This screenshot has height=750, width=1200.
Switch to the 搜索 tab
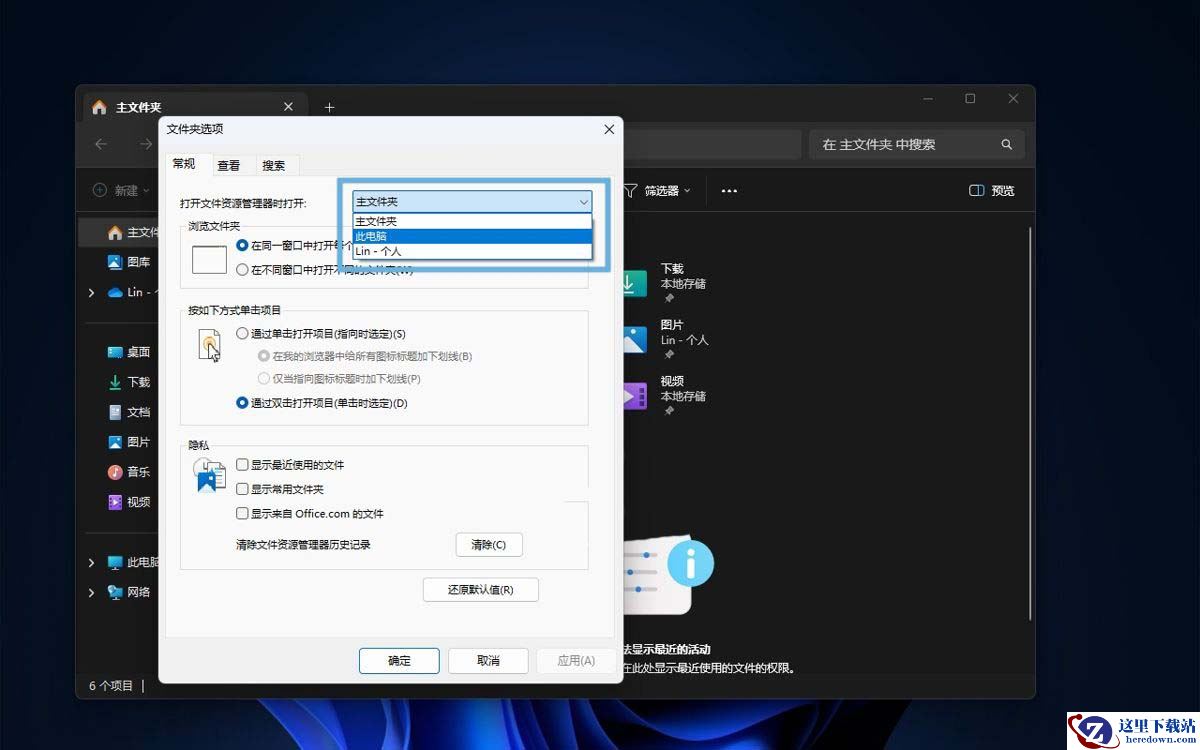[274, 166]
